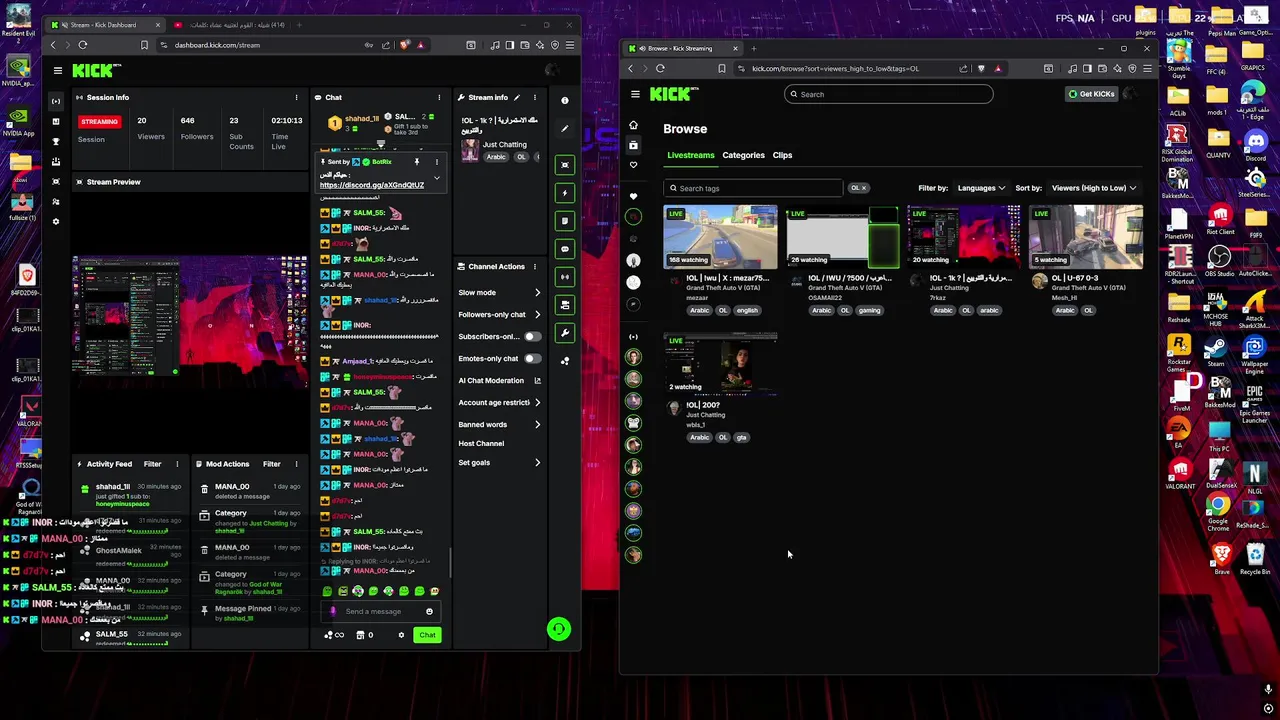Open Activity Feed panel three-dot menu
This screenshot has width=1280, height=720.
click(177, 464)
